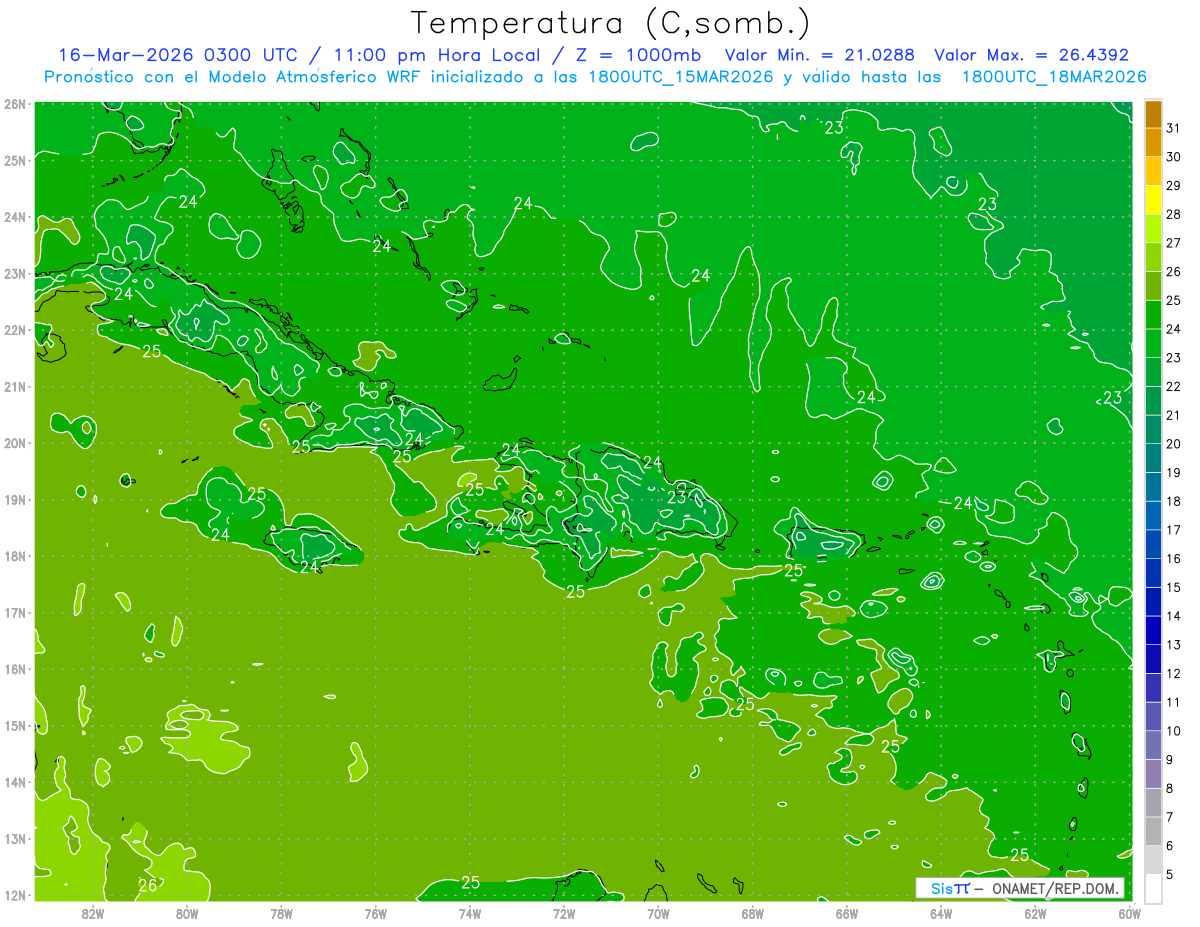
Task: Pick the dark blue band between legend 13 and 14
Action: (1153, 630)
